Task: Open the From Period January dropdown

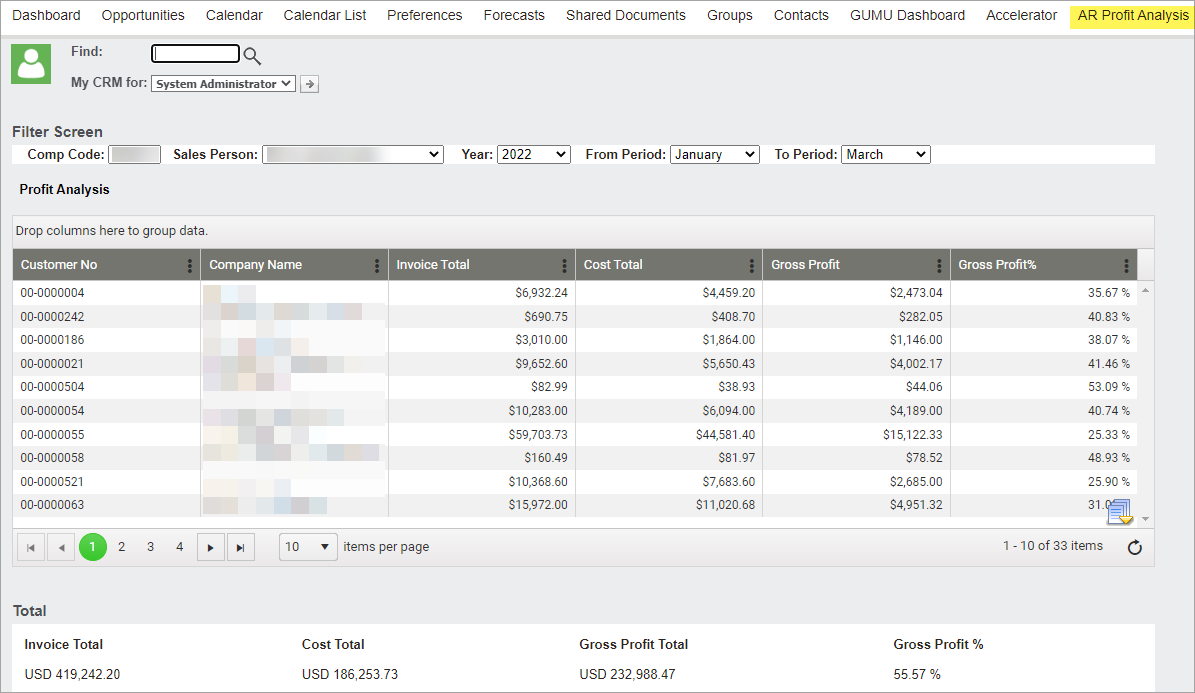Action: (x=715, y=155)
